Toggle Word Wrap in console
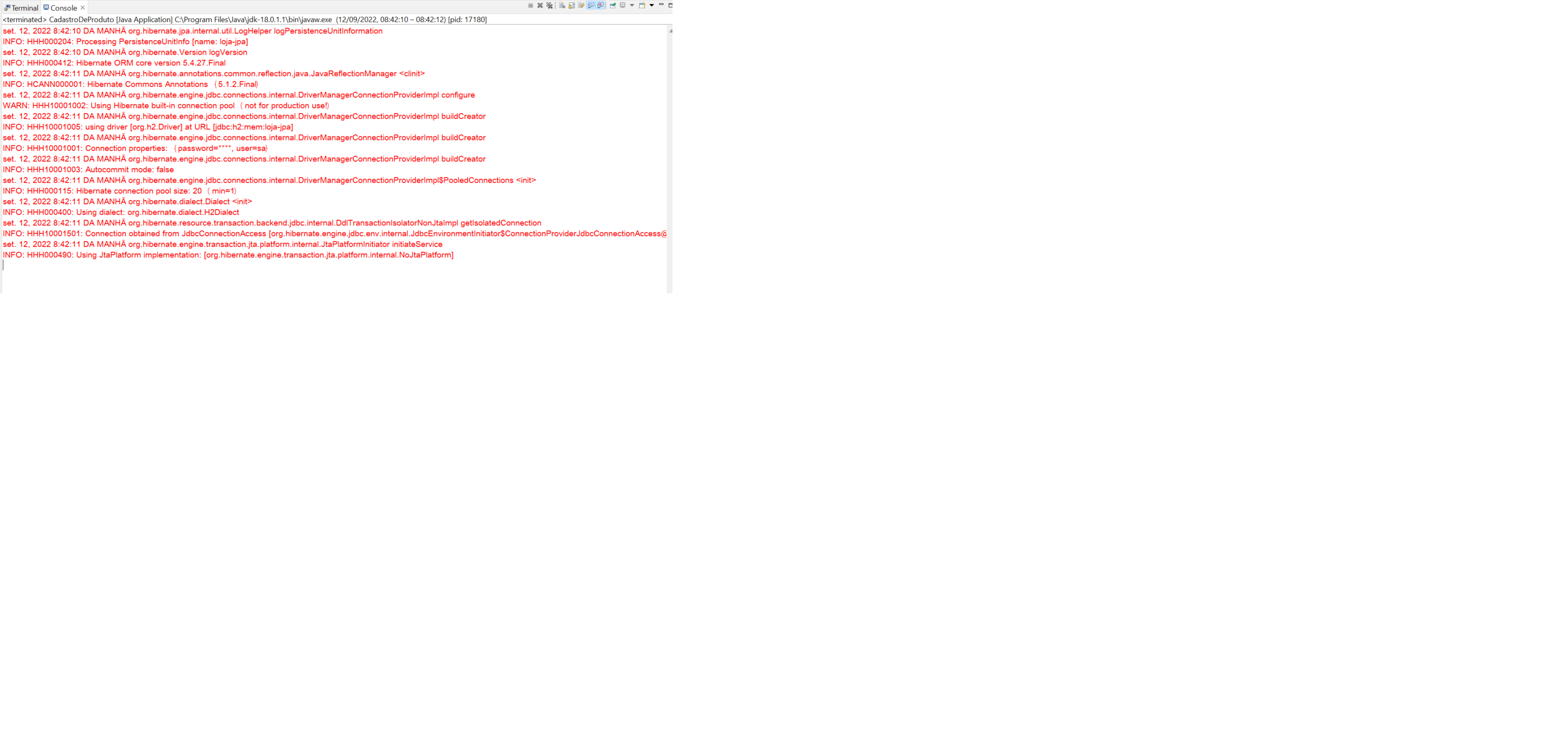Image resolution: width=1568 pixels, height=745 pixels. tap(581, 5)
